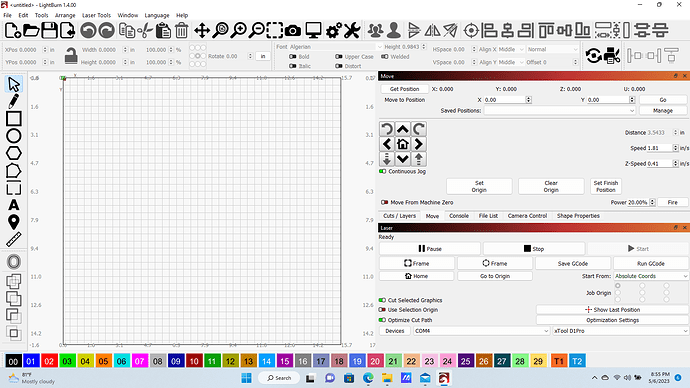Activate the Create Text tool

click(x=14, y=205)
